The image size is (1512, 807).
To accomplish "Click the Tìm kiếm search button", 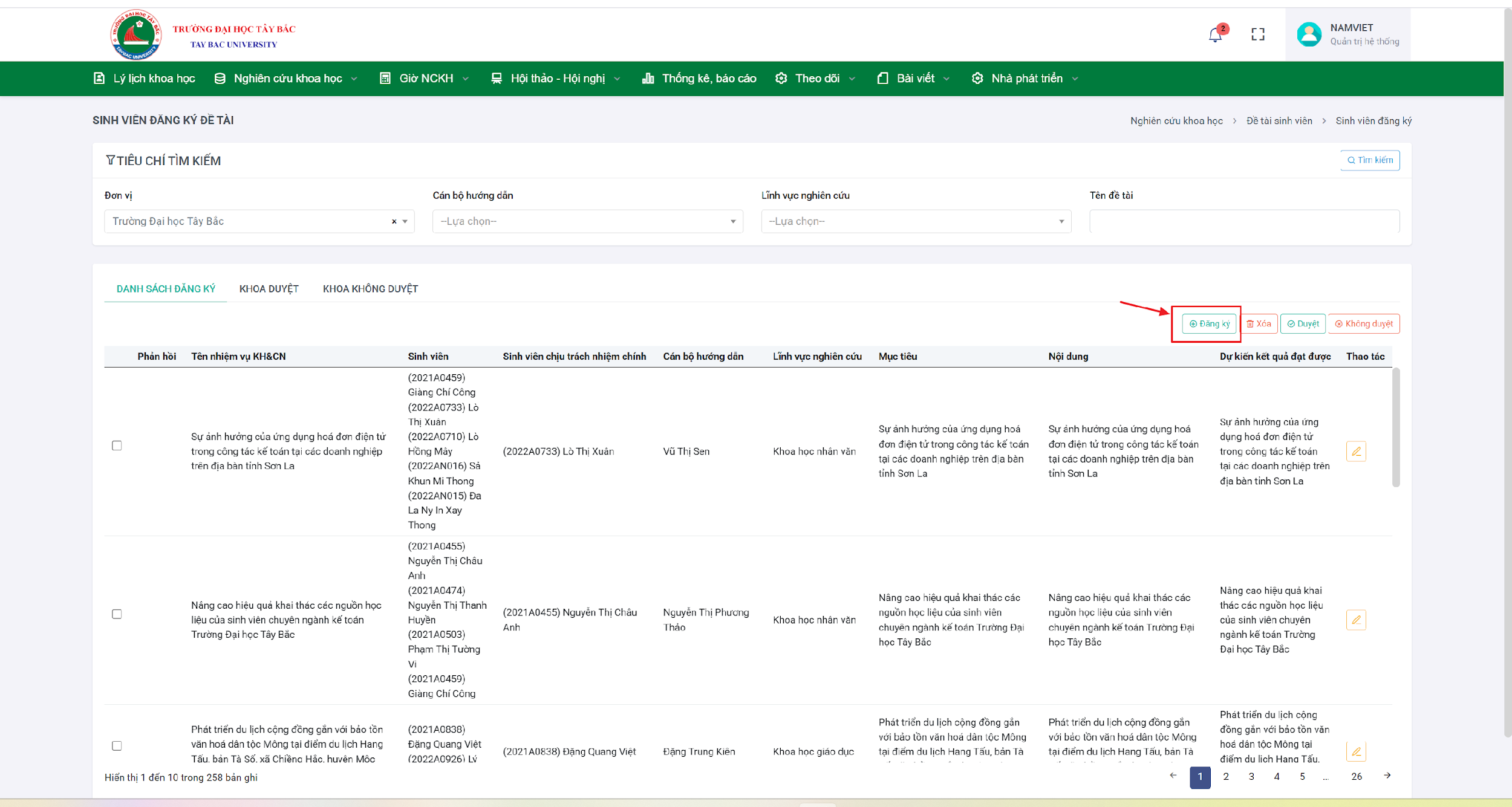I will click(x=1370, y=160).
